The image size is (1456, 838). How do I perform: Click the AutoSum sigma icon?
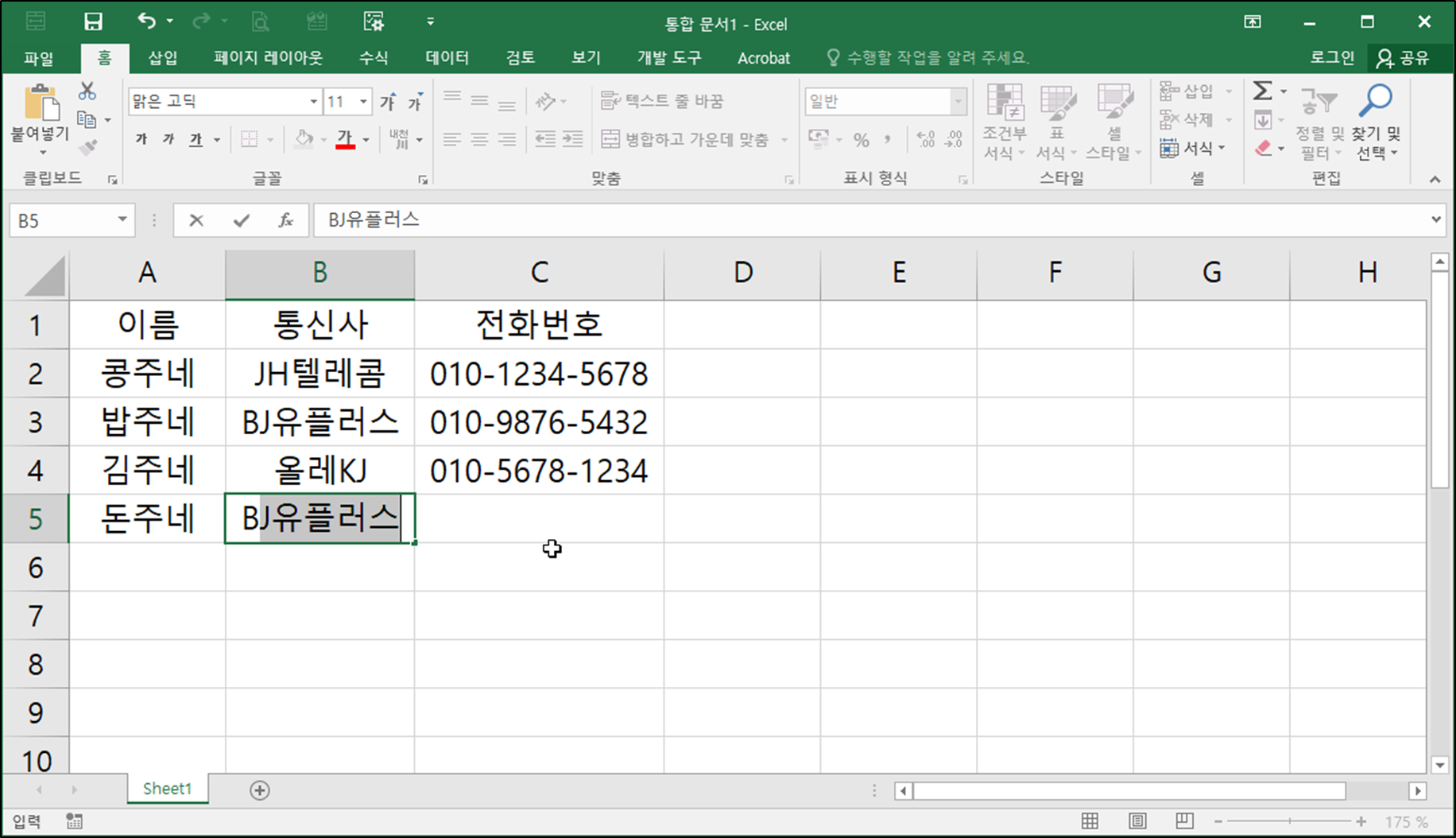pos(1262,91)
